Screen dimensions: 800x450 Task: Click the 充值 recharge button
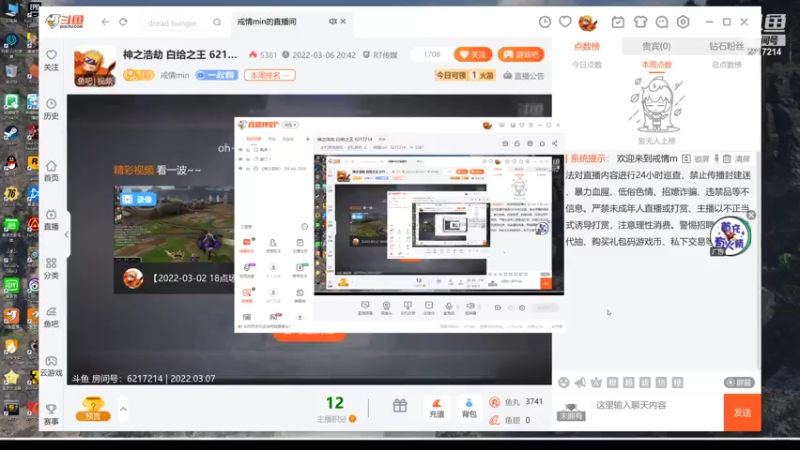[x=437, y=408]
